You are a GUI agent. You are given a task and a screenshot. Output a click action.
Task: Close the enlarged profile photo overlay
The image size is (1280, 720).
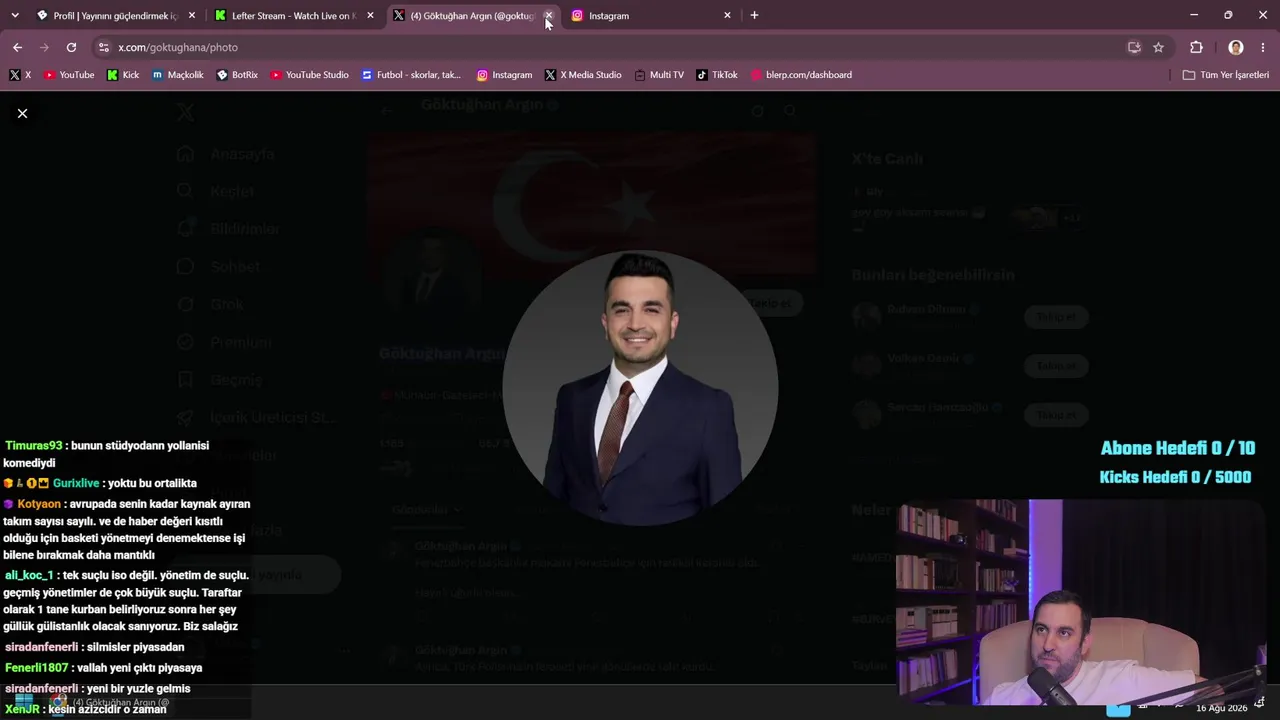pos(22,113)
